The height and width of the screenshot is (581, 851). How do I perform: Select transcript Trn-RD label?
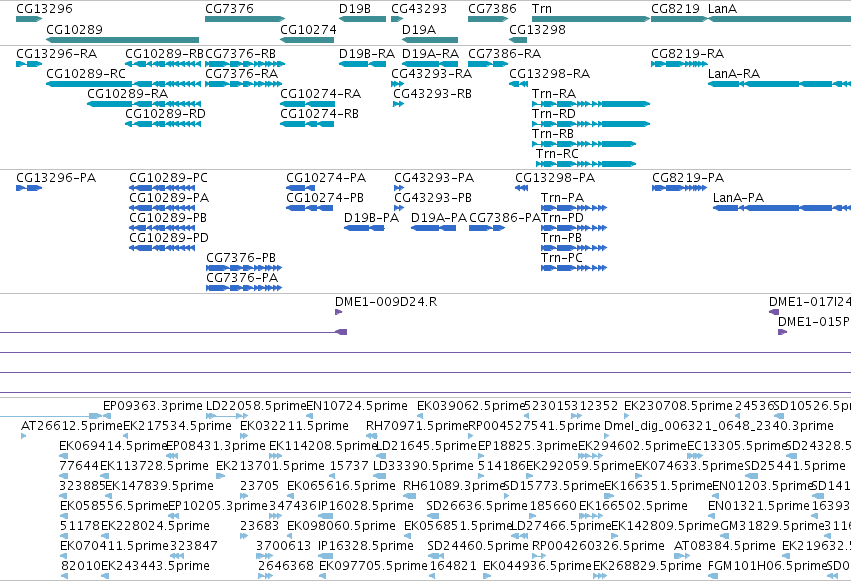pyautogui.click(x=554, y=114)
